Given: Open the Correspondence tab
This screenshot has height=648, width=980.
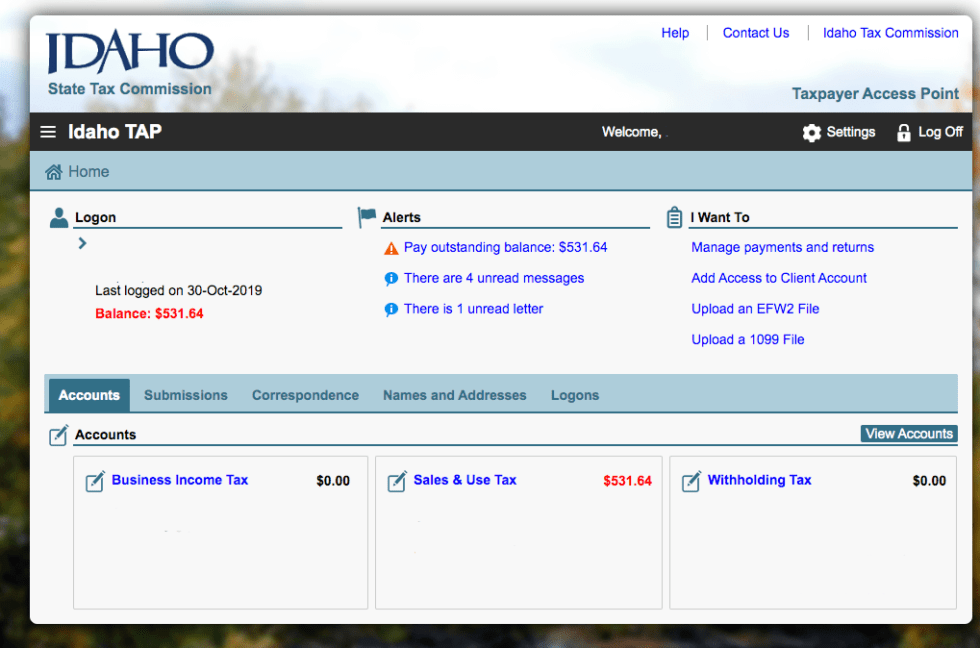Looking at the screenshot, I should click(305, 395).
